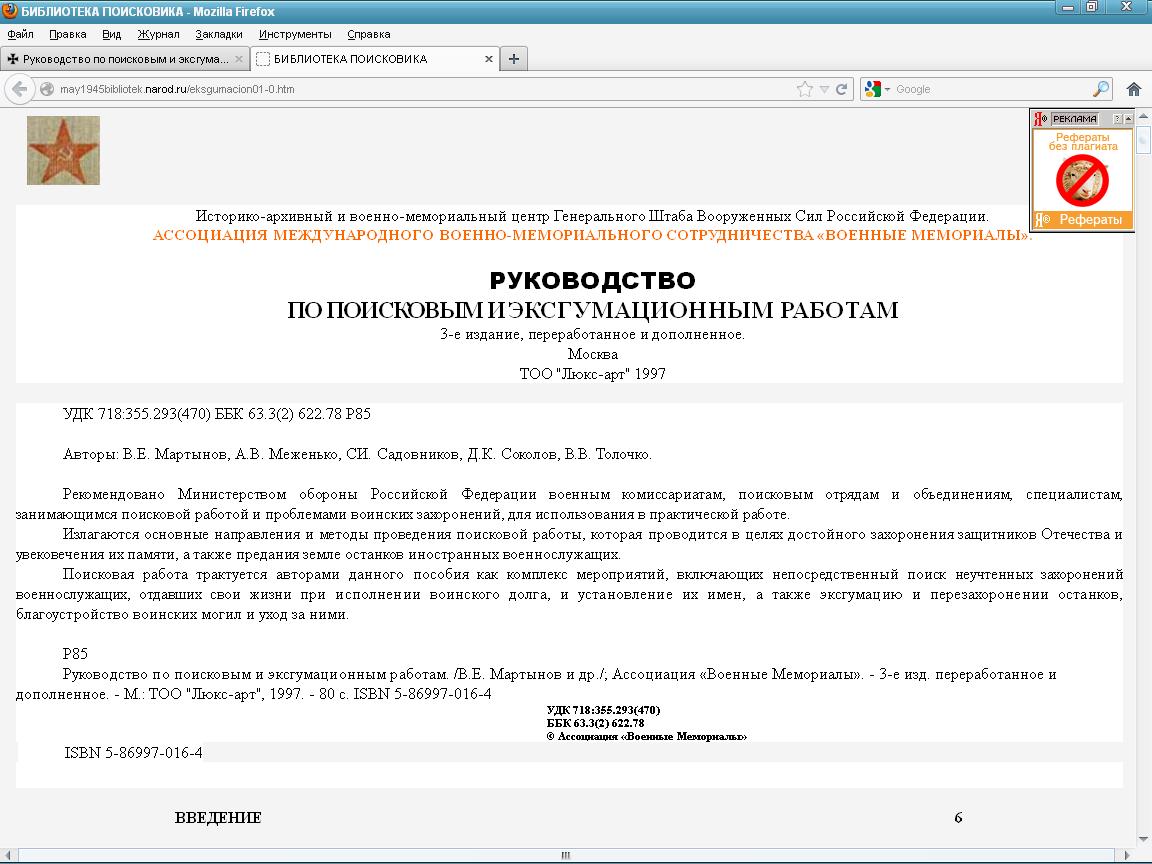The image size is (1152, 864).
Task: Go to the Firefox home page icon
Action: 1134,89
